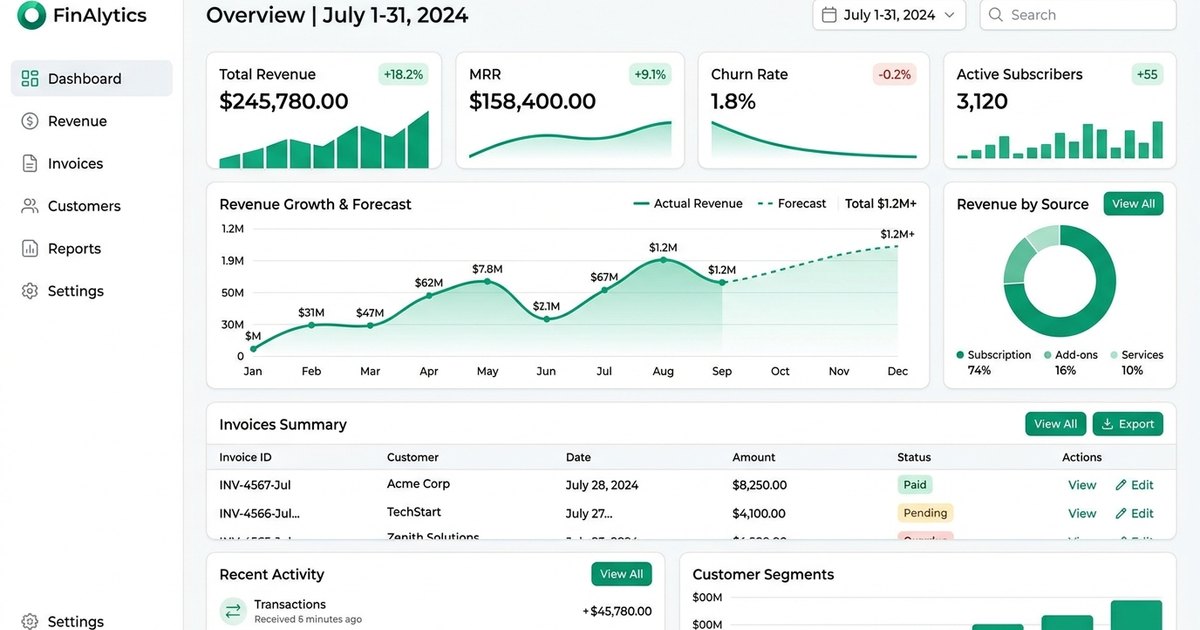Click the Paid status badge
1200x630 pixels.
pyautogui.click(x=915, y=485)
